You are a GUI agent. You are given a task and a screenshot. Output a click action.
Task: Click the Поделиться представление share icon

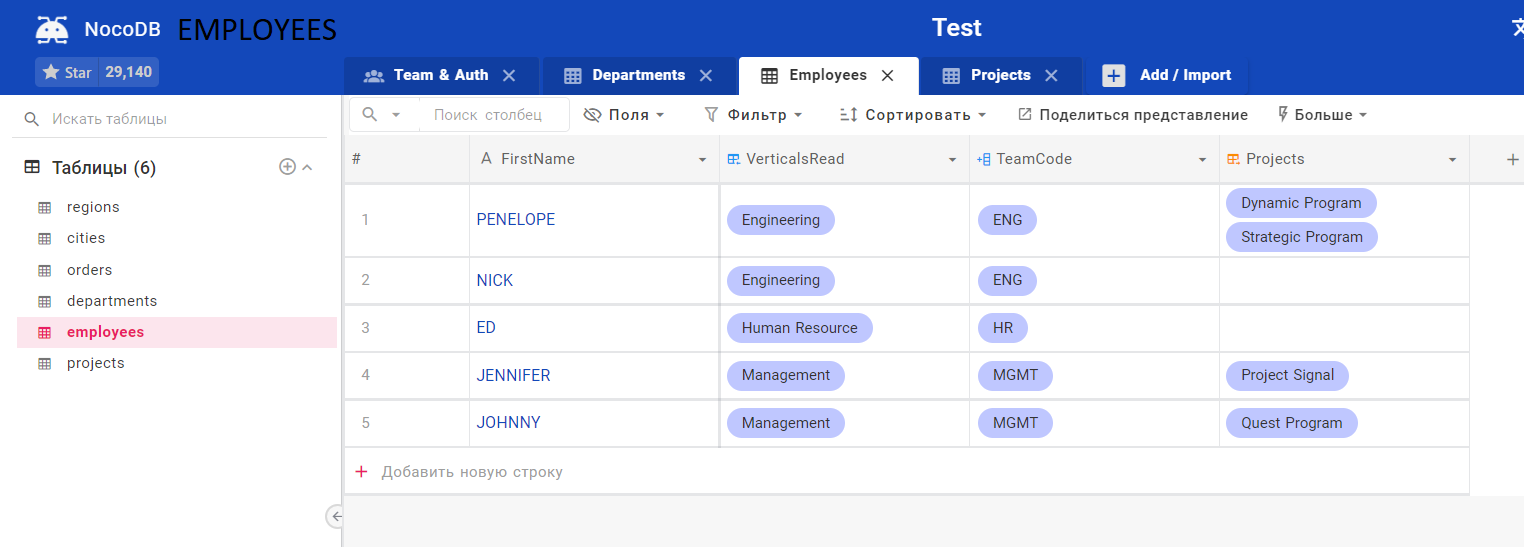pos(1025,115)
